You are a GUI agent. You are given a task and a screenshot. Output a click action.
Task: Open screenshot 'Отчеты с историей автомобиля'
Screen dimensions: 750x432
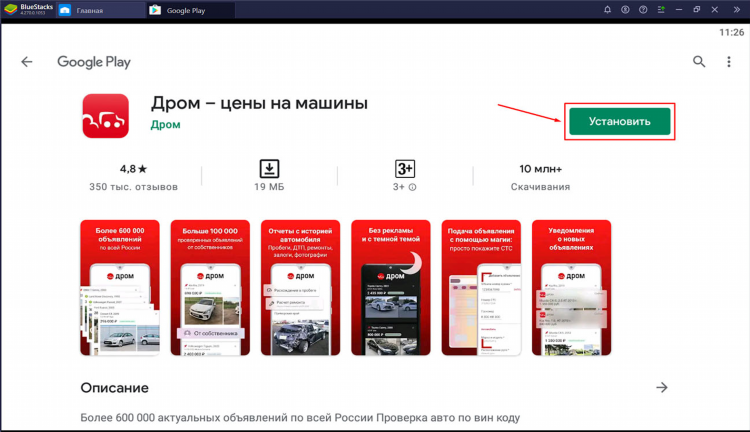point(300,288)
